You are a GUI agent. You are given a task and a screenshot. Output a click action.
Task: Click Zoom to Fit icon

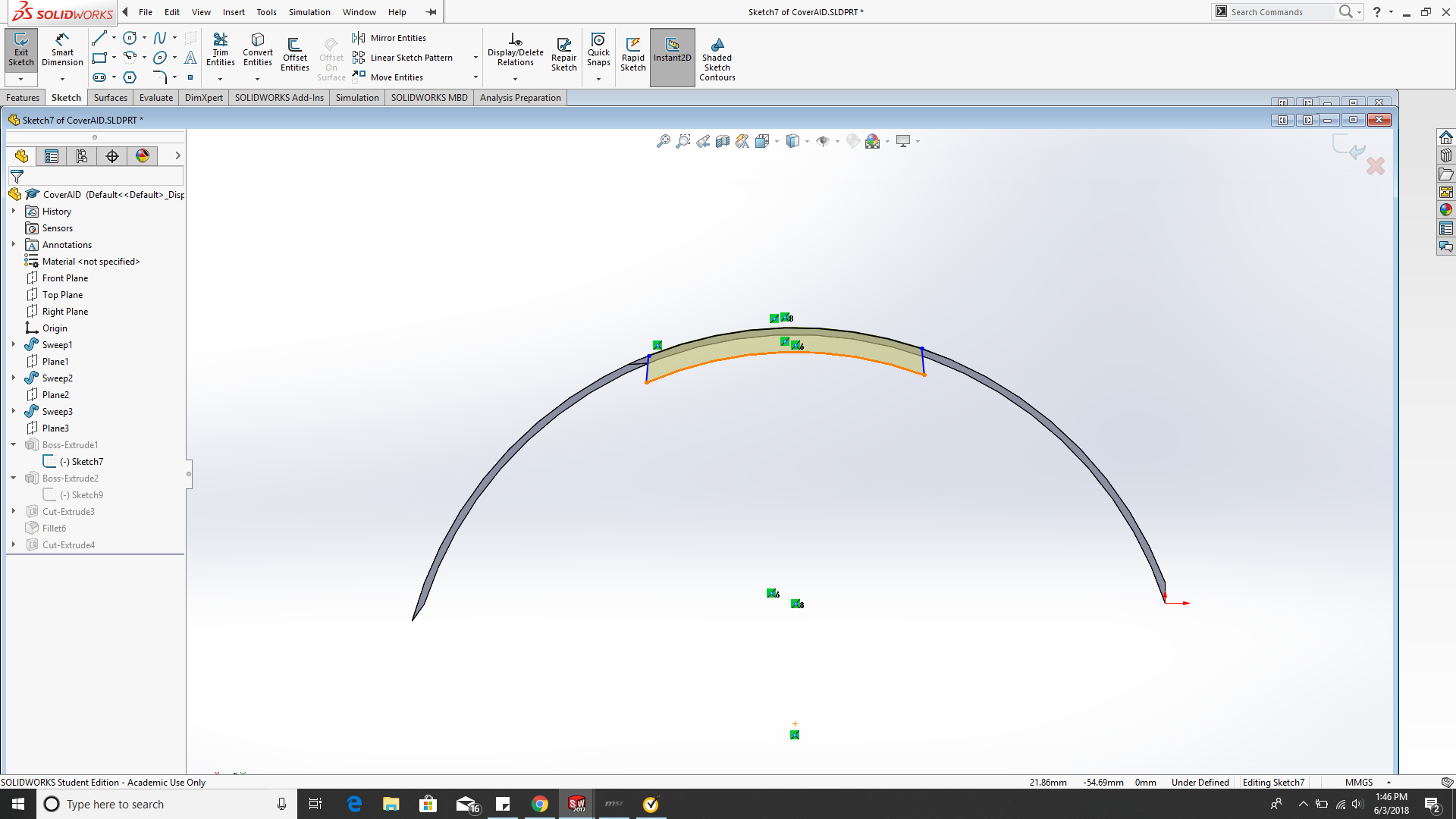click(664, 141)
